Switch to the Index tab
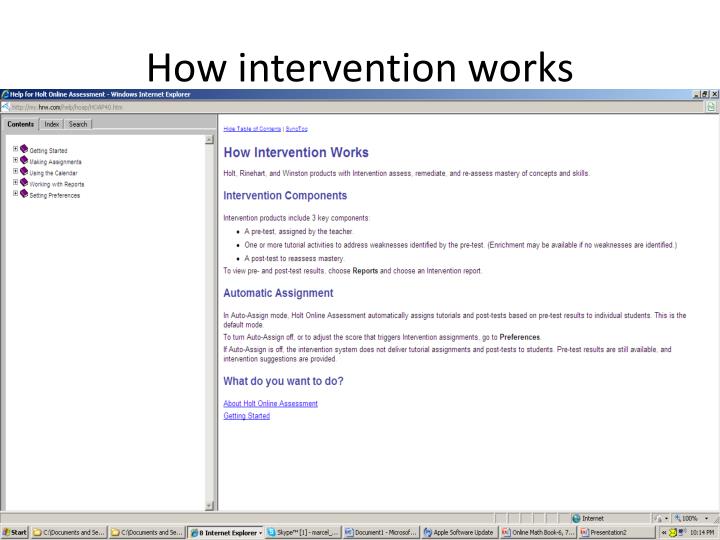Viewport: 720px width, 540px height. pos(52,124)
